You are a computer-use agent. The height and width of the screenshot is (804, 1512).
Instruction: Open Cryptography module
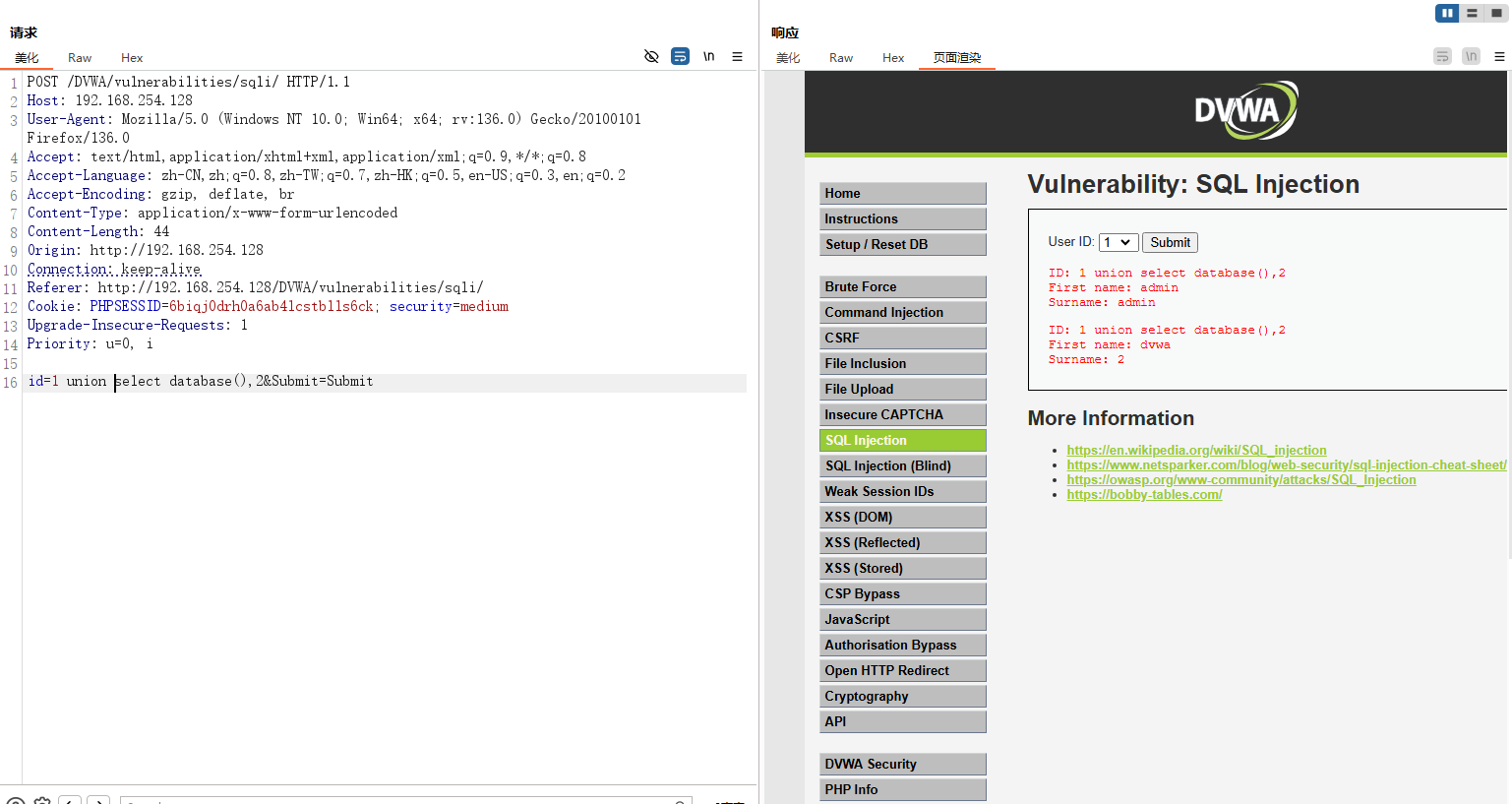(x=903, y=696)
